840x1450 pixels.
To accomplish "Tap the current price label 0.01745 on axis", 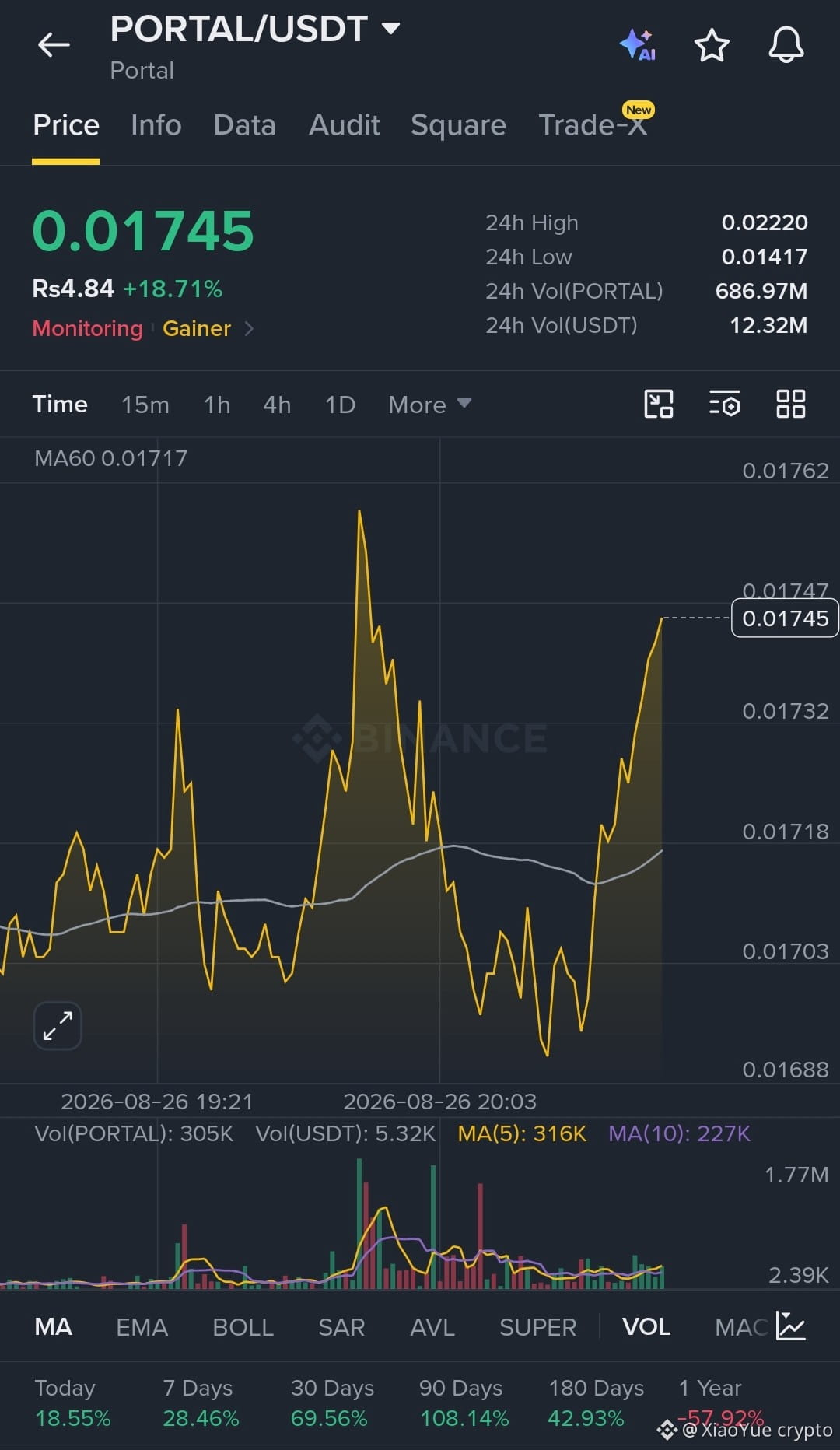I will pos(785,618).
